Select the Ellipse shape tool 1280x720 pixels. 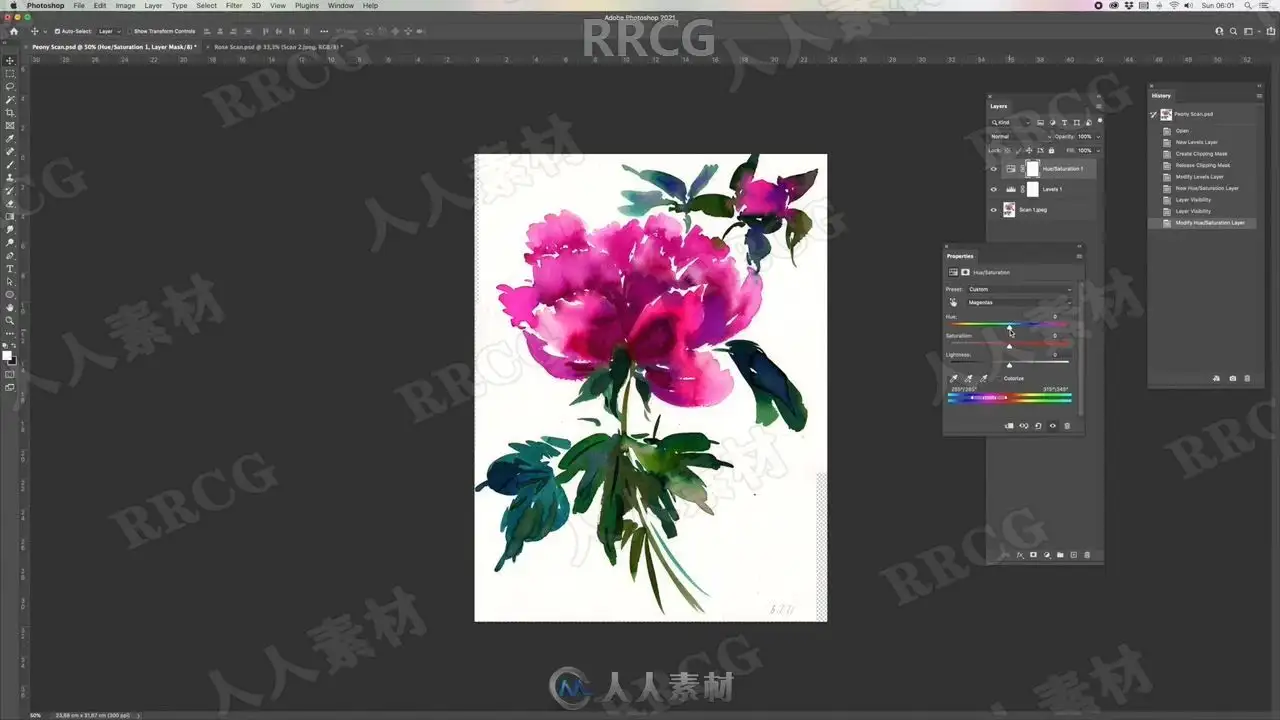pos(11,294)
